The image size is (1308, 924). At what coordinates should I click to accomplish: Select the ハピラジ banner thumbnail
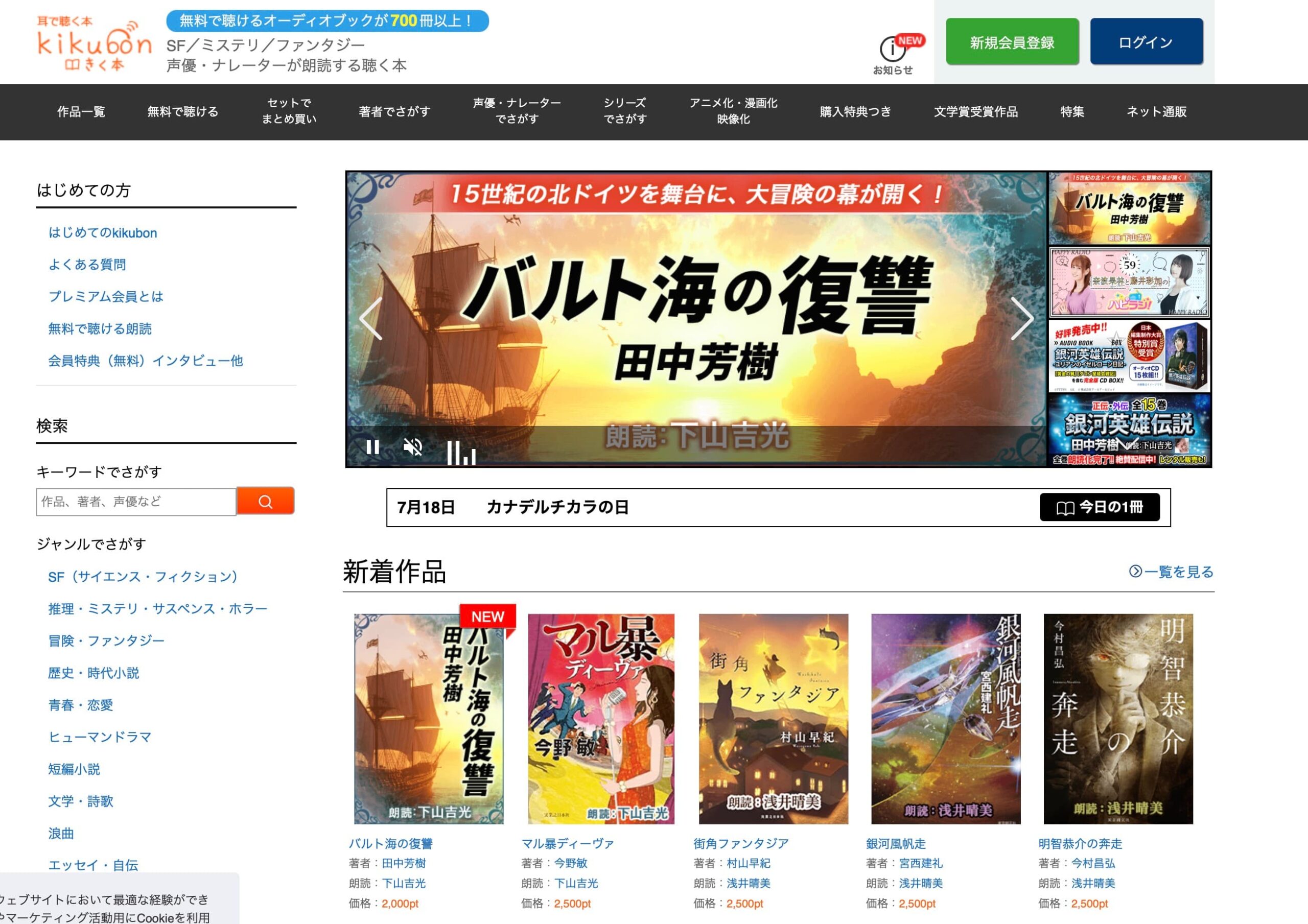[x=1130, y=282]
